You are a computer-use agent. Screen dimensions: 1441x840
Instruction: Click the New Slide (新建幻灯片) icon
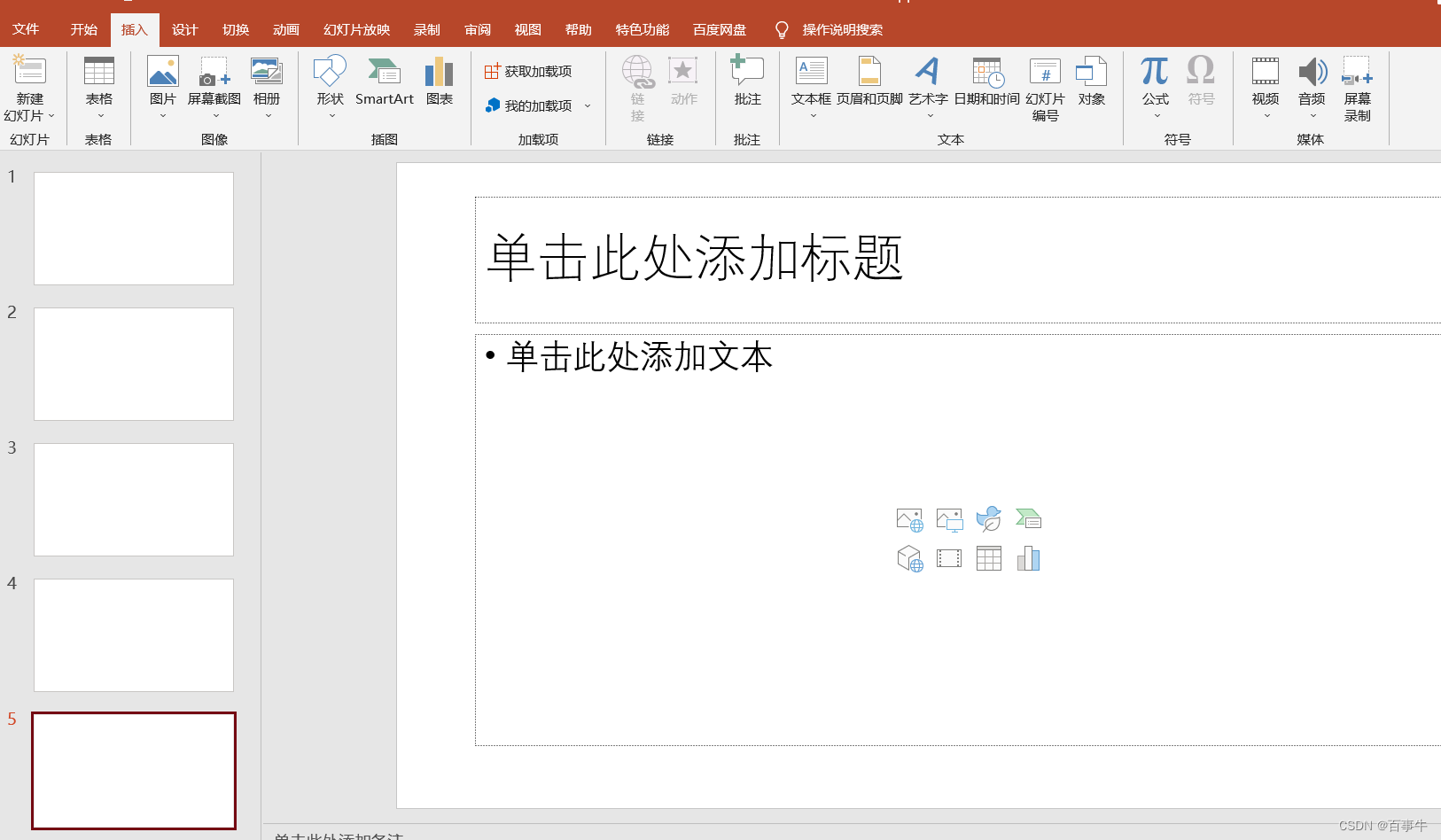pyautogui.click(x=29, y=71)
